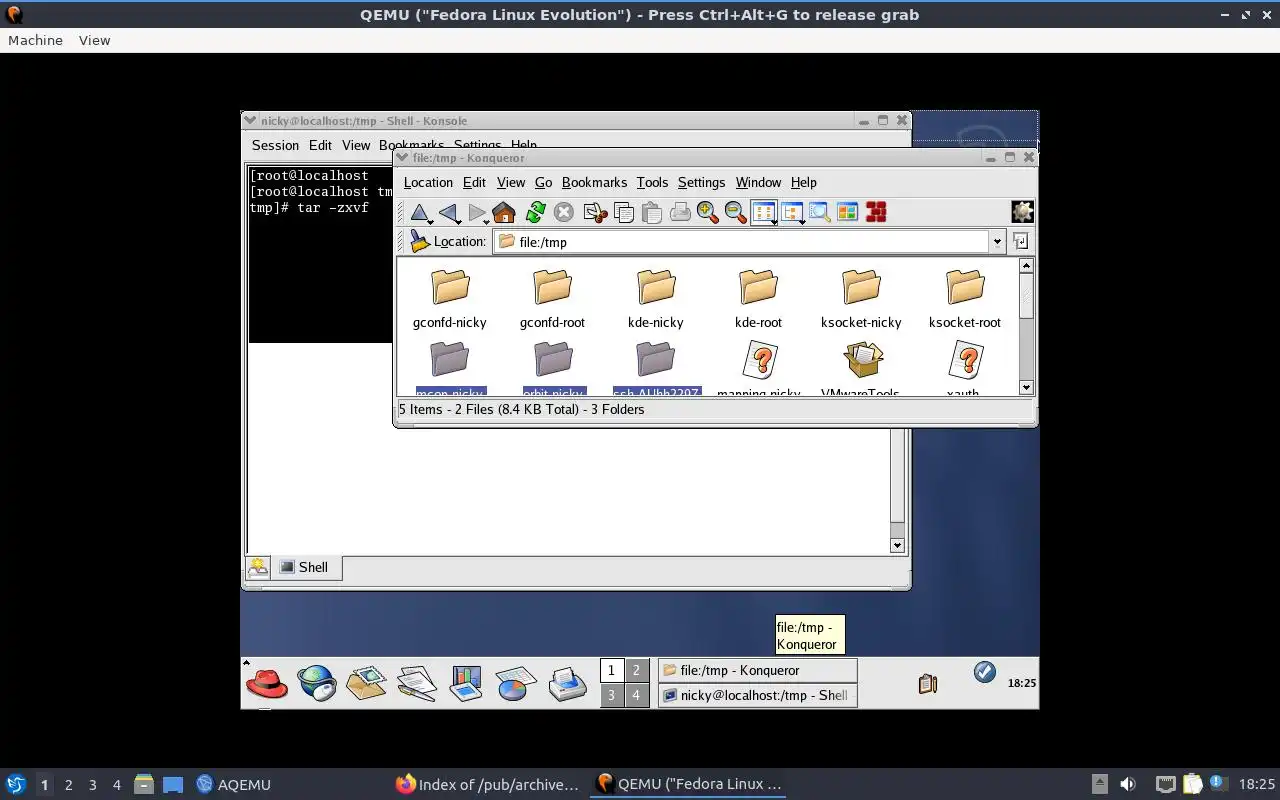This screenshot has width=1280, height=800.
Task: Click the Klipper clipboard tray icon
Action: click(x=927, y=684)
